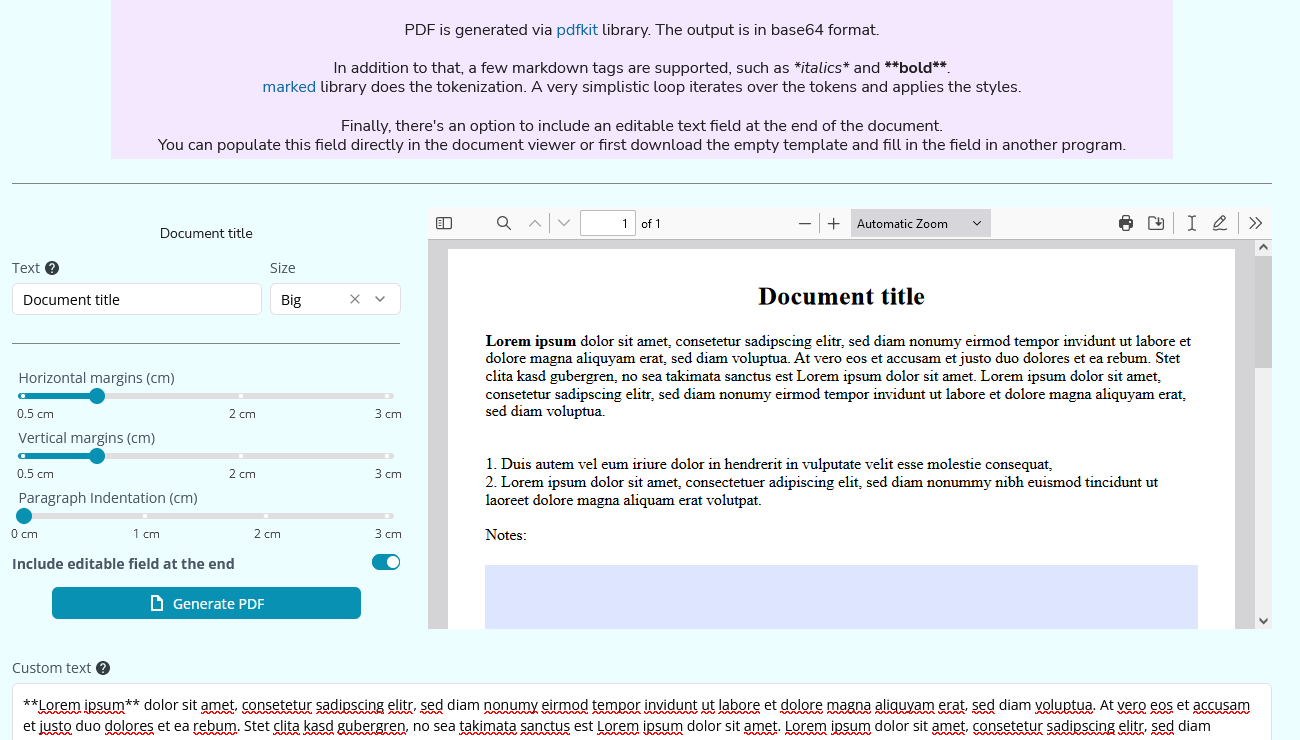Open PDF viewer tools chevron menu
The height and width of the screenshot is (740, 1300).
[1256, 223]
